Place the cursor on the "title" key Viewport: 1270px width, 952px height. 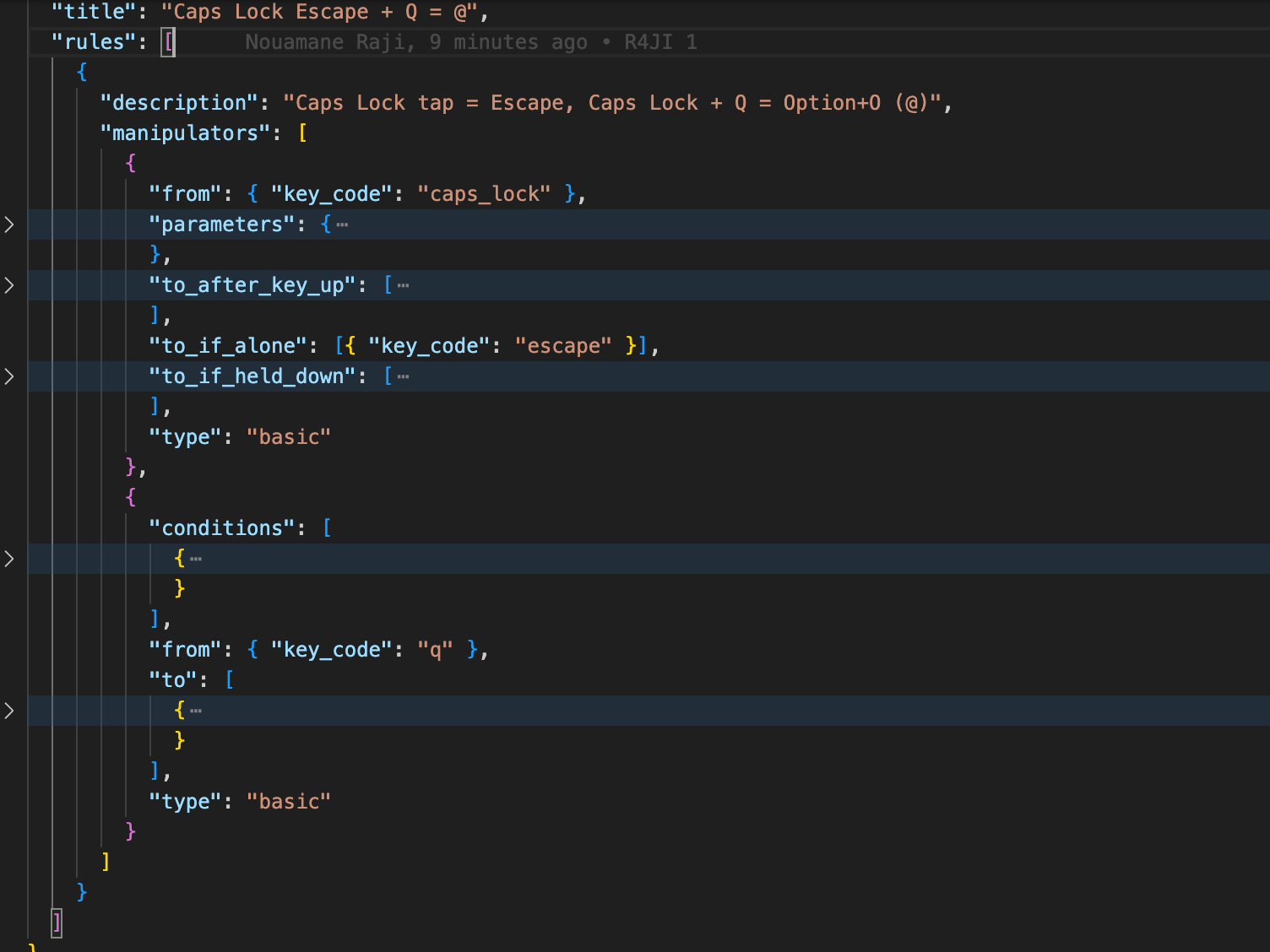pos(88,12)
